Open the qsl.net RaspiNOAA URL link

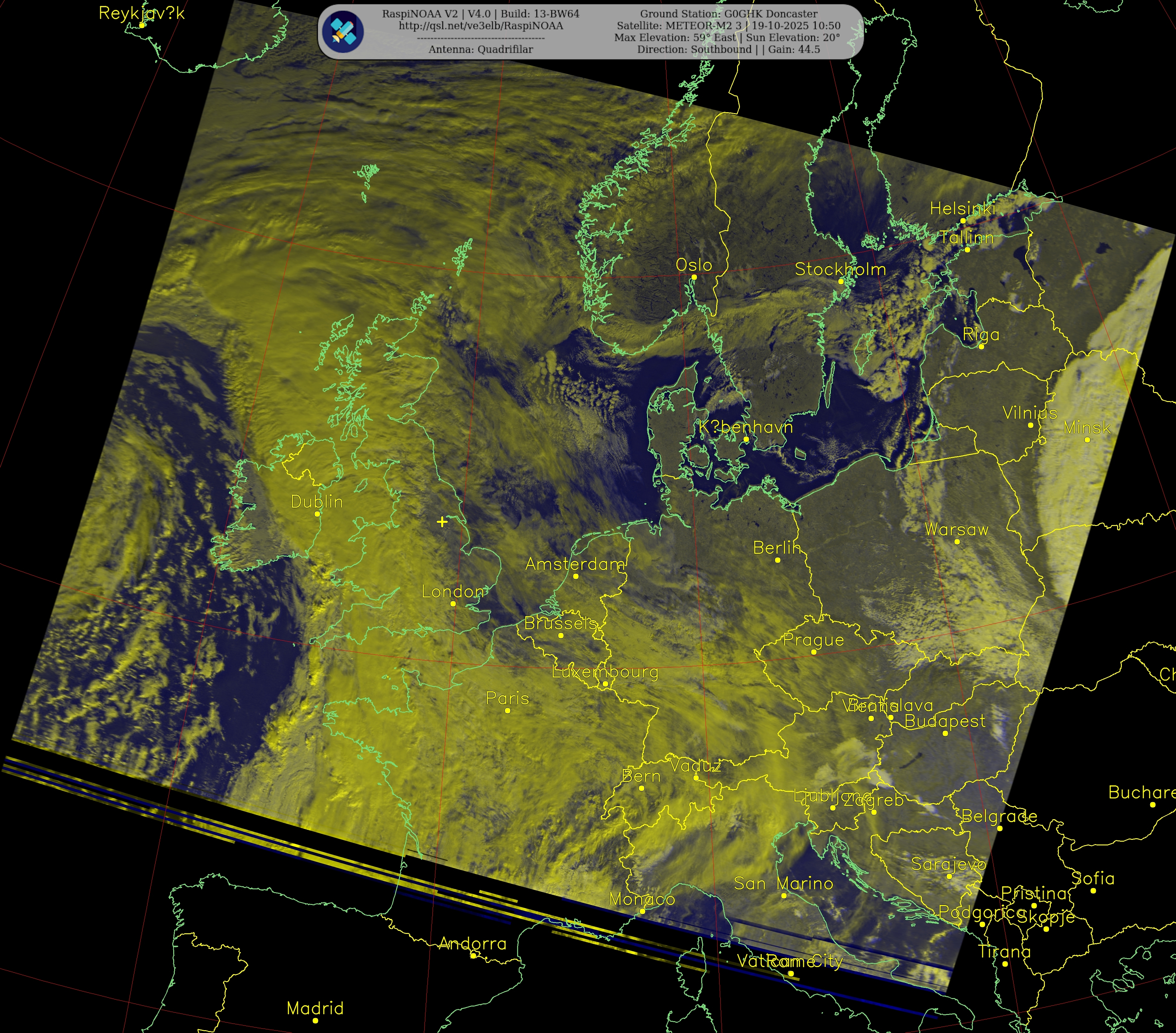click(480, 26)
